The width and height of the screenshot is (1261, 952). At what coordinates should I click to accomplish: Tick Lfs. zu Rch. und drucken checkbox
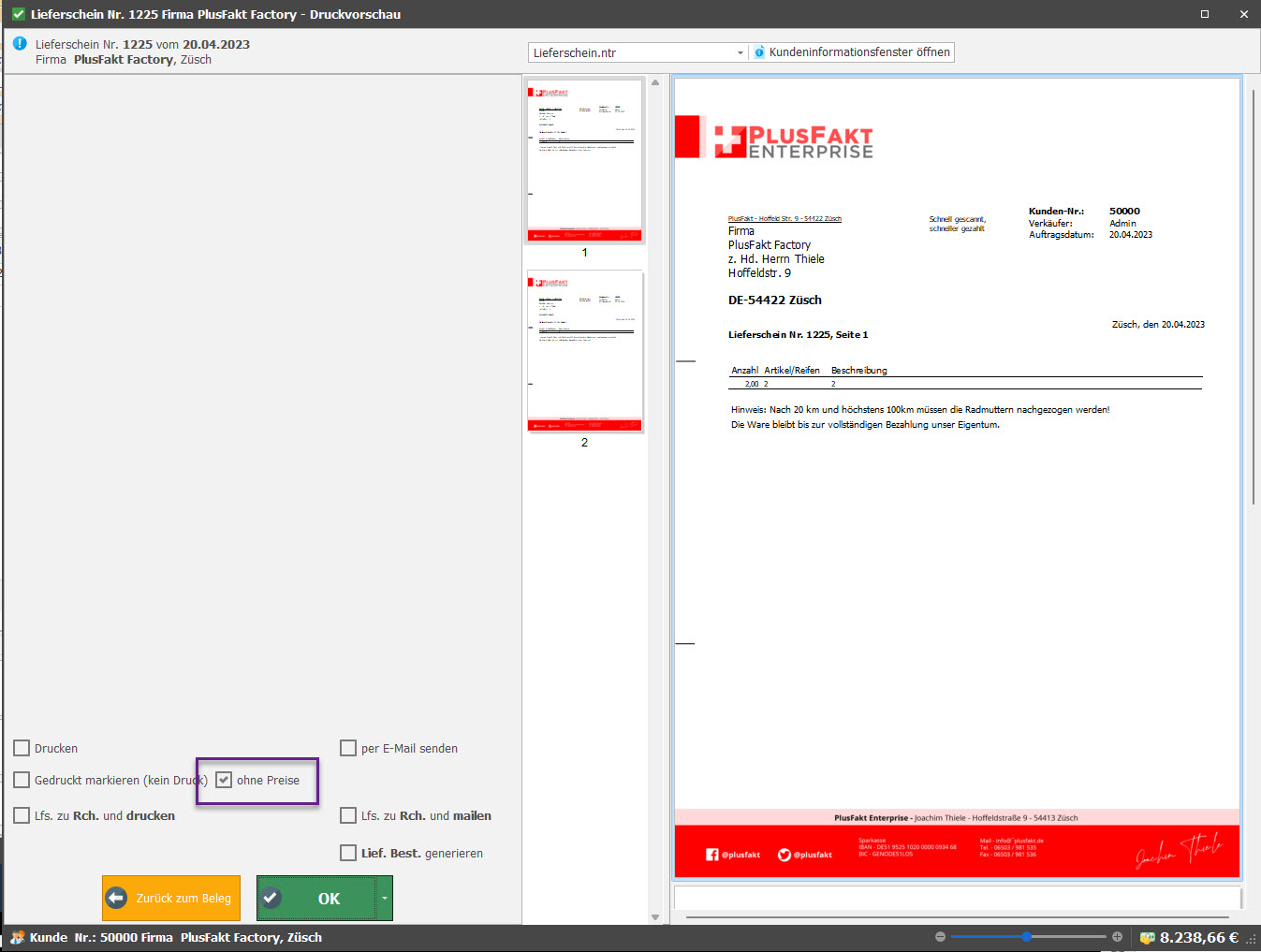[x=22, y=815]
